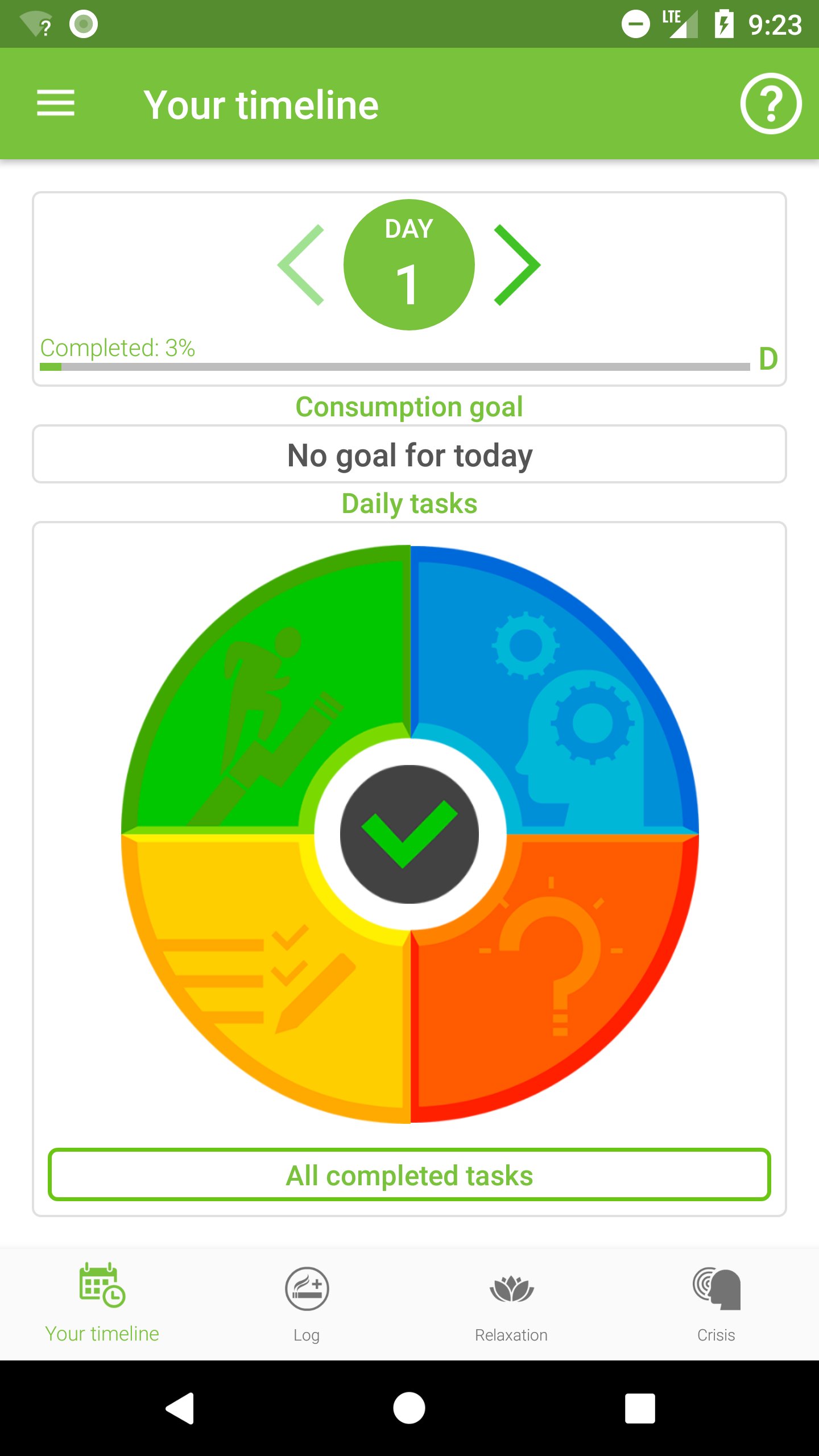Open the No goal for today box
This screenshot has height=1456, width=819.
(x=409, y=455)
